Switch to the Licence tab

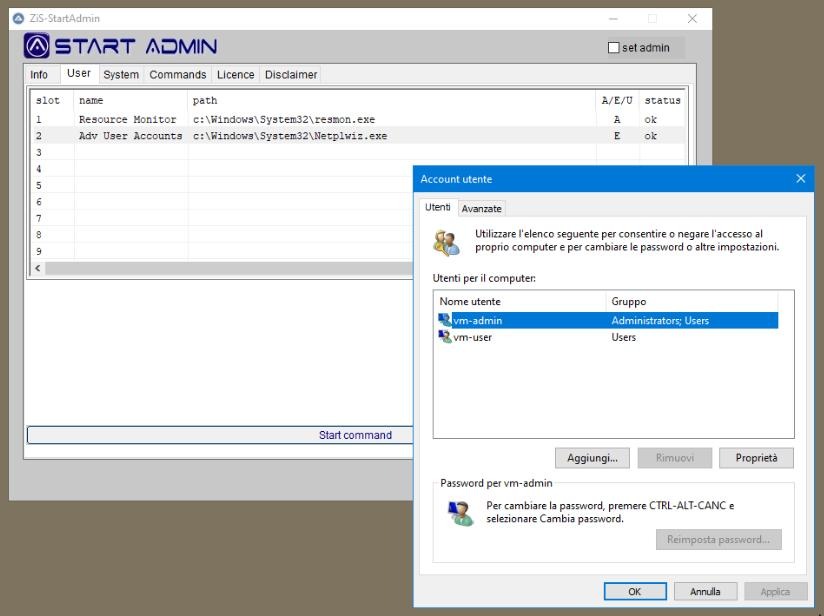[235, 75]
